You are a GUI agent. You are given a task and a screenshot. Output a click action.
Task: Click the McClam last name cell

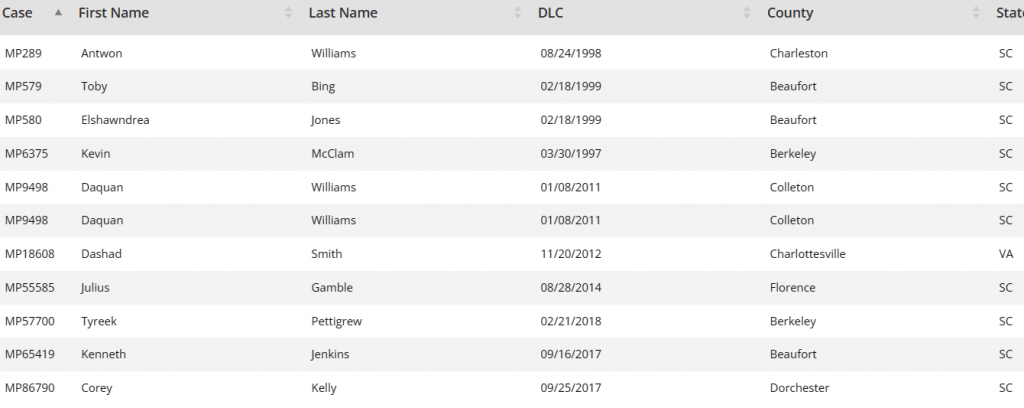pyautogui.click(x=333, y=154)
